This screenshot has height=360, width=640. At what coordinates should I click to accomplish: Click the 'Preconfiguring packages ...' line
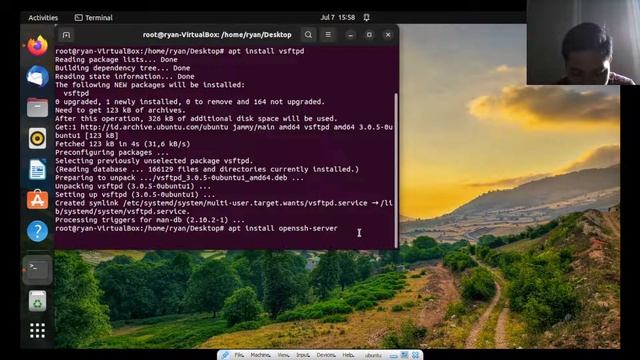pos(112,153)
